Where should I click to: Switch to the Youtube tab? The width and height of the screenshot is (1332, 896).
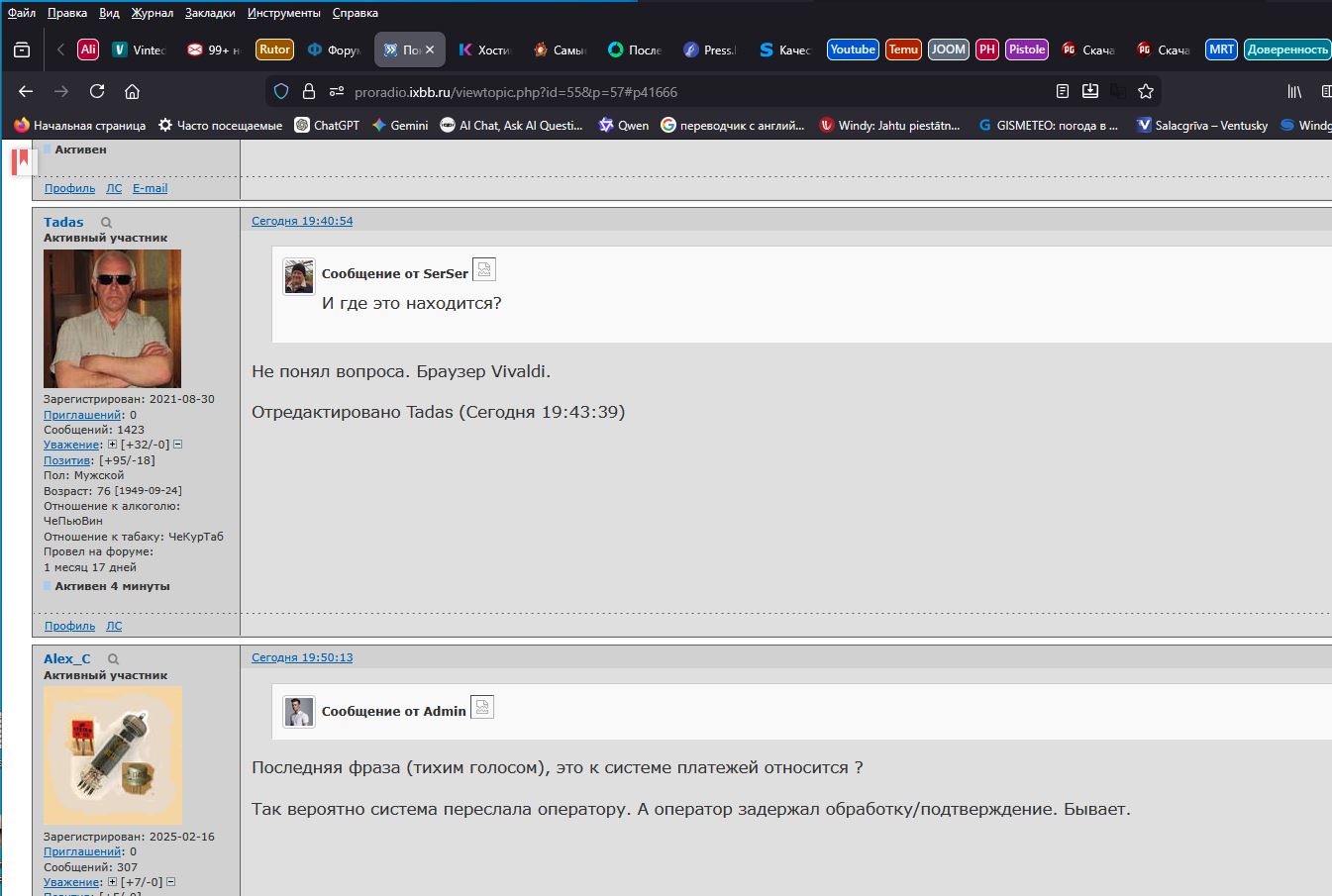coord(853,50)
